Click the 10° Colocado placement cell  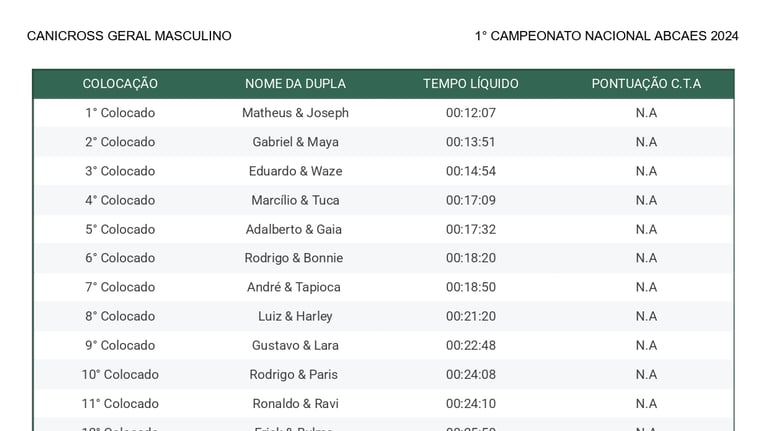120,375
